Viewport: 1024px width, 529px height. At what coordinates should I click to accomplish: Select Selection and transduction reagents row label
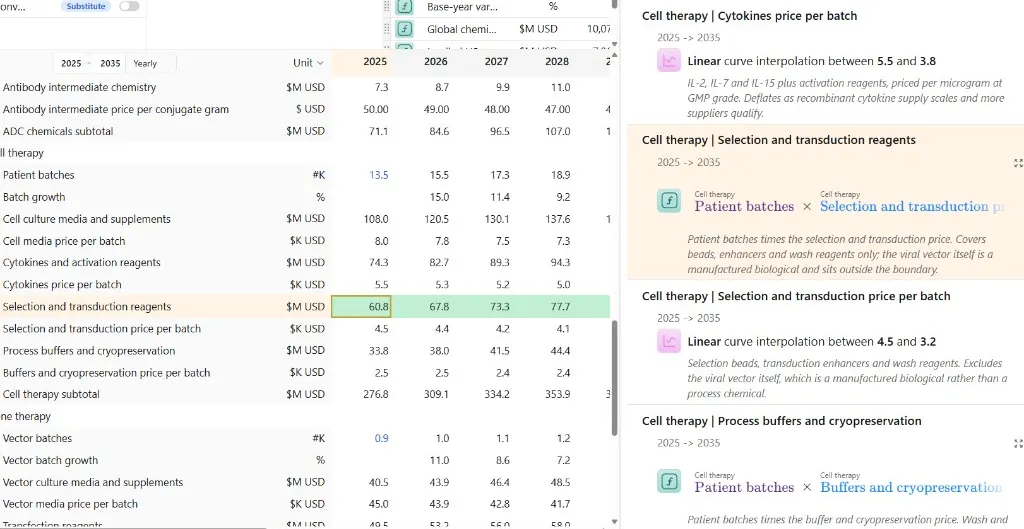[87, 307]
